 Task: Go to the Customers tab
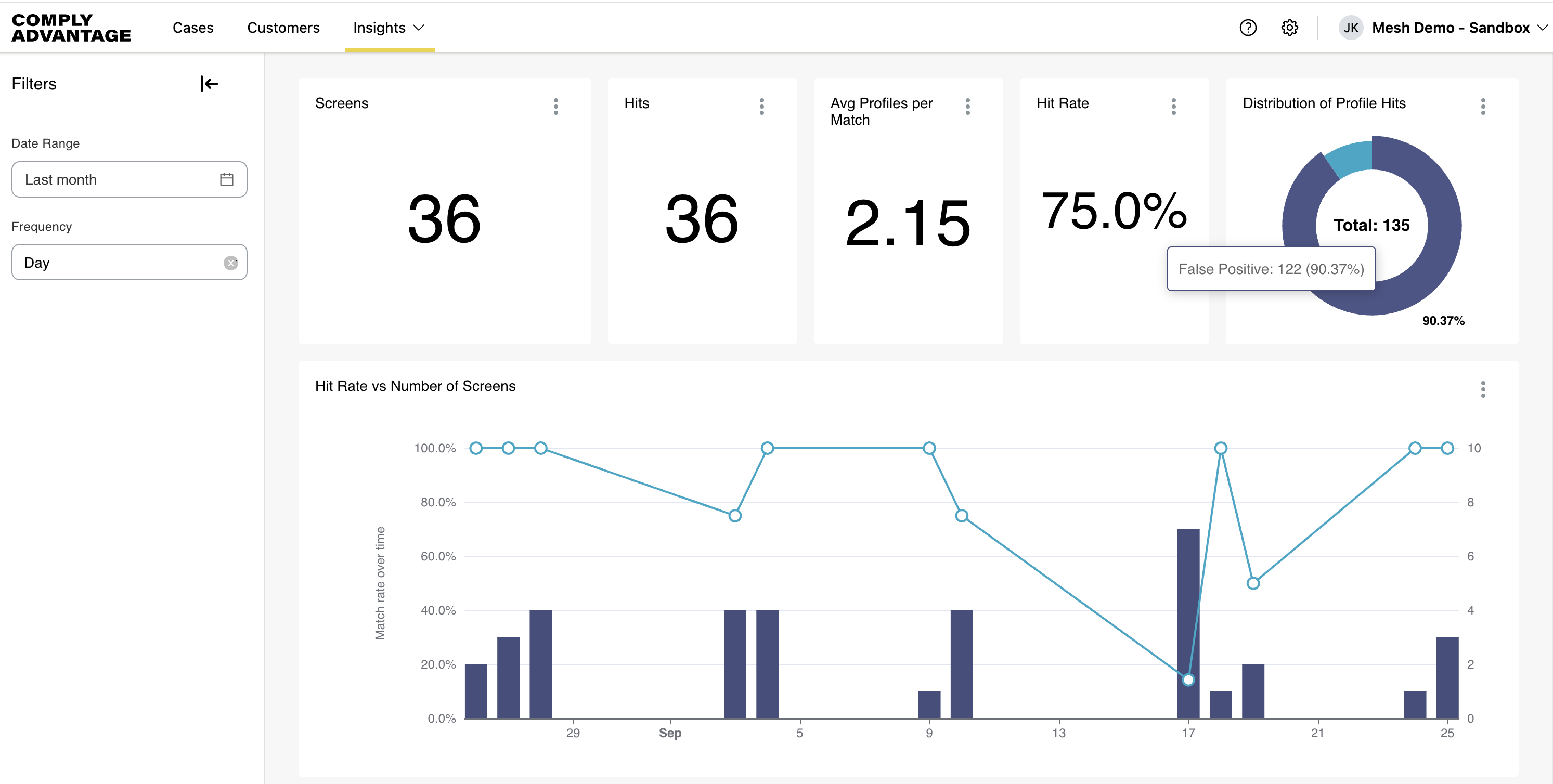click(x=283, y=28)
